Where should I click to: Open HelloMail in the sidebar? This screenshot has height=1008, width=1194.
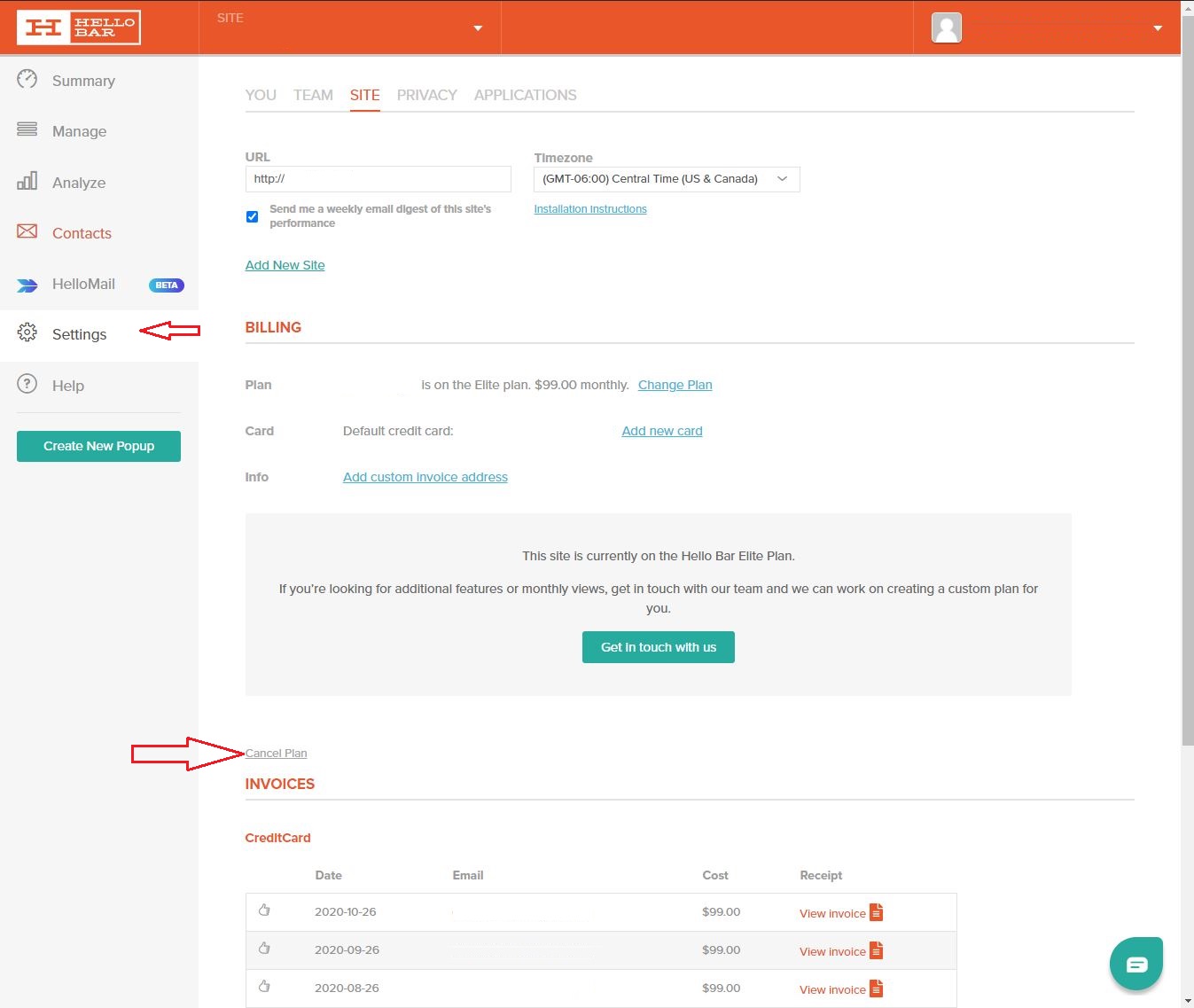click(x=83, y=284)
